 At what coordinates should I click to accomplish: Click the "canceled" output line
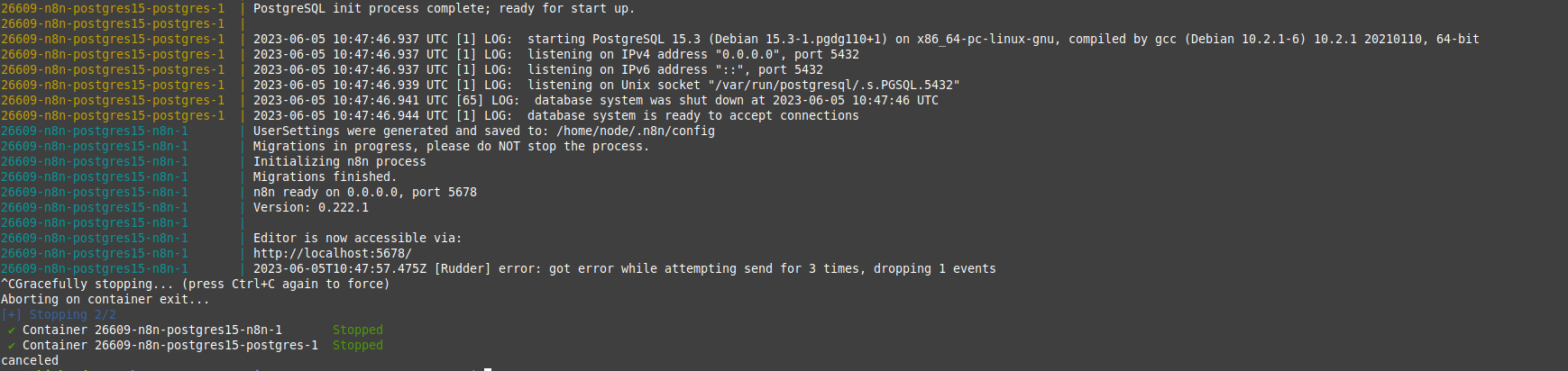pyautogui.click(x=30, y=361)
